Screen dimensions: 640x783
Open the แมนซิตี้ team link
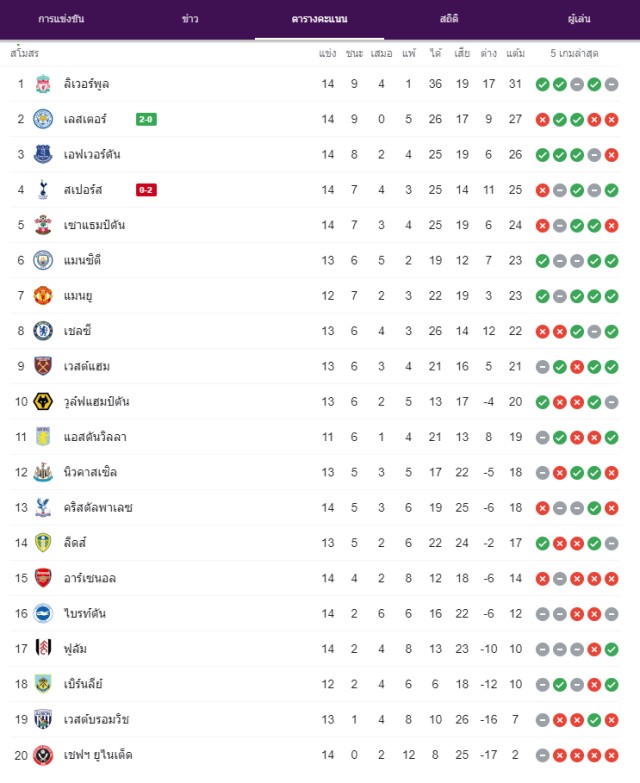point(82,260)
